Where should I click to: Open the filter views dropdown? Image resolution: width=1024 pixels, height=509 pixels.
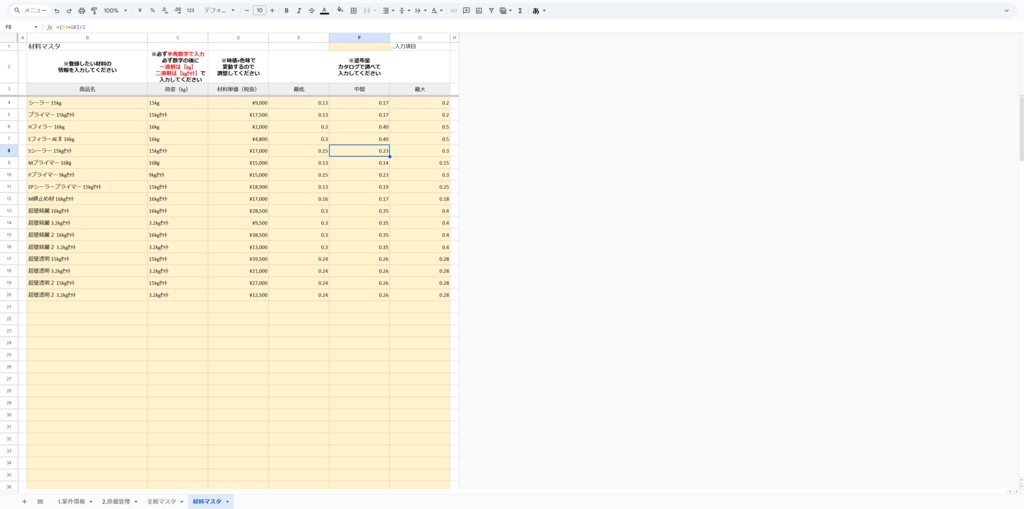pos(505,10)
